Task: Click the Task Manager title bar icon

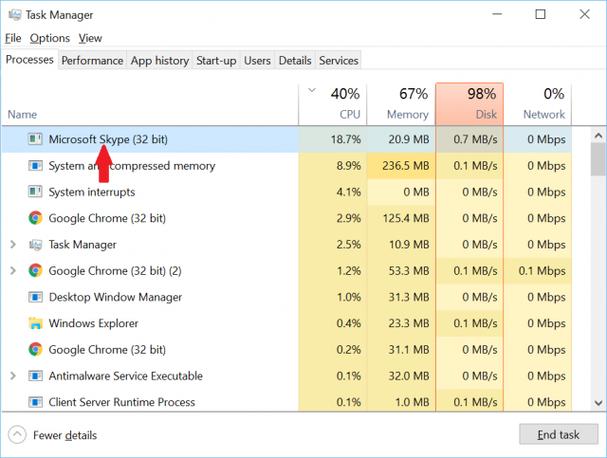Action: pyautogui.click(x=15, y=15)
